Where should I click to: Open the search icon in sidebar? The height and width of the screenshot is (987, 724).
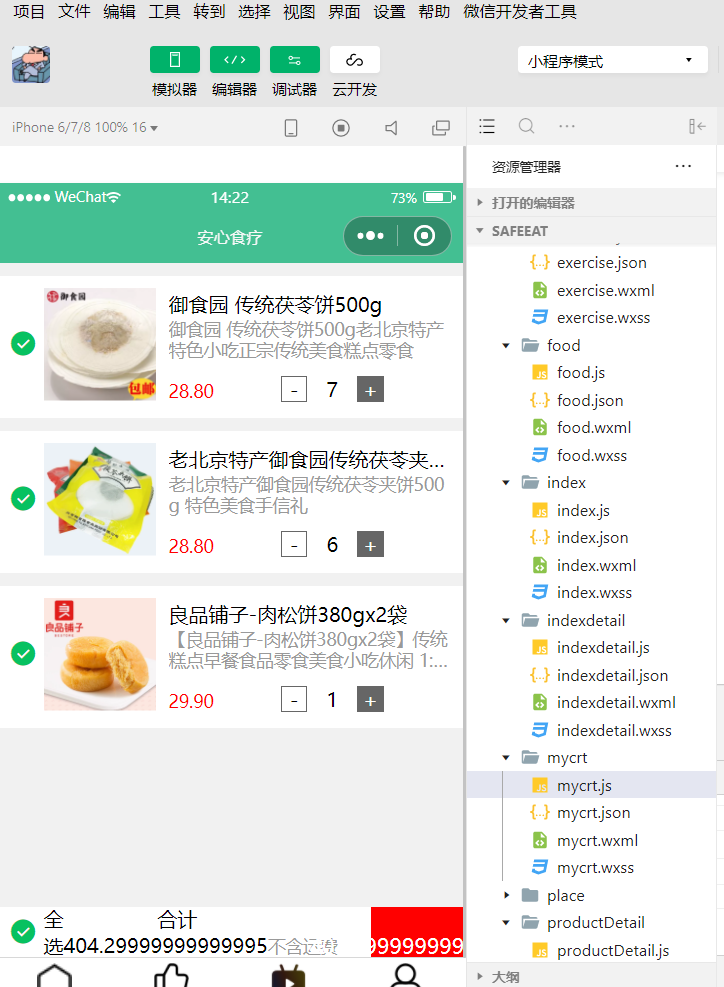click(x=526, y=127)
